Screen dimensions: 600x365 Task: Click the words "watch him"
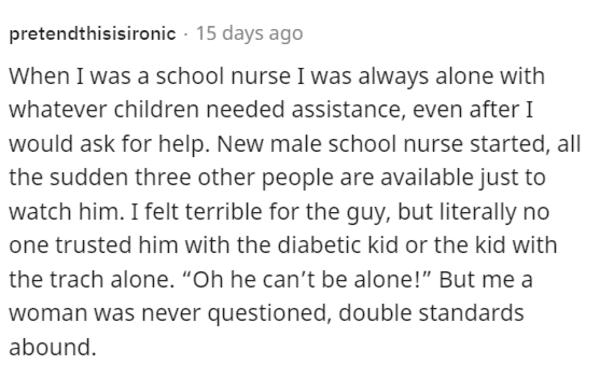64,212
